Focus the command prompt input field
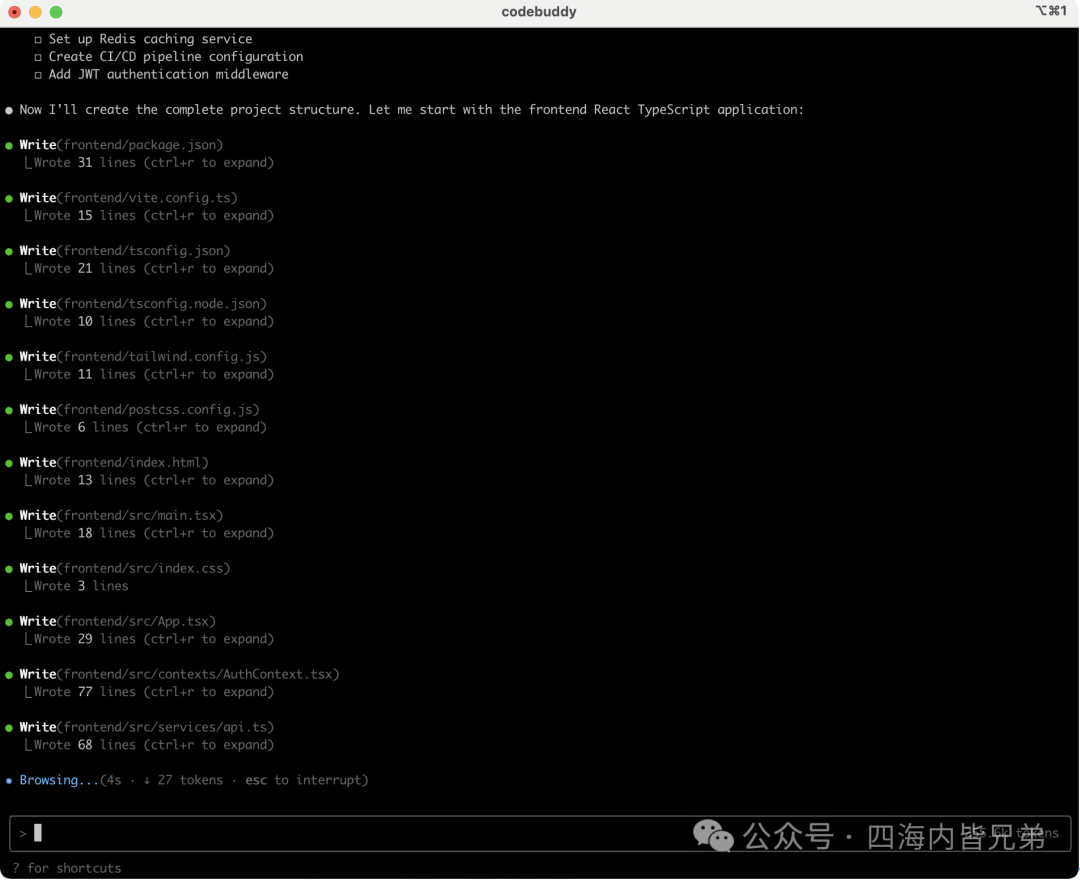The height and width of the screenshot is (880, 1080). pos(540,833)
